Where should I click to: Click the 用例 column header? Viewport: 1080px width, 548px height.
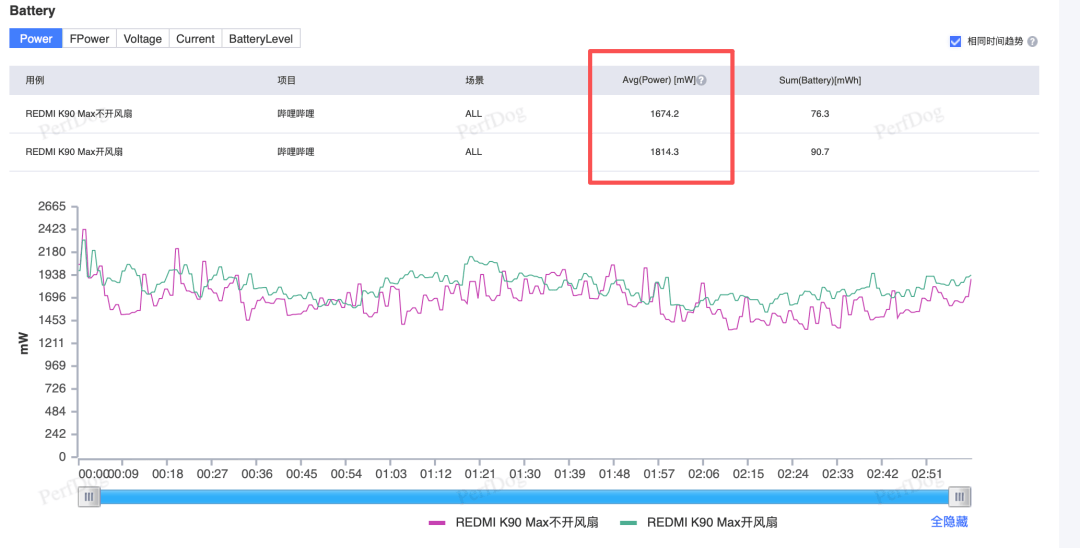coord(34,80)
